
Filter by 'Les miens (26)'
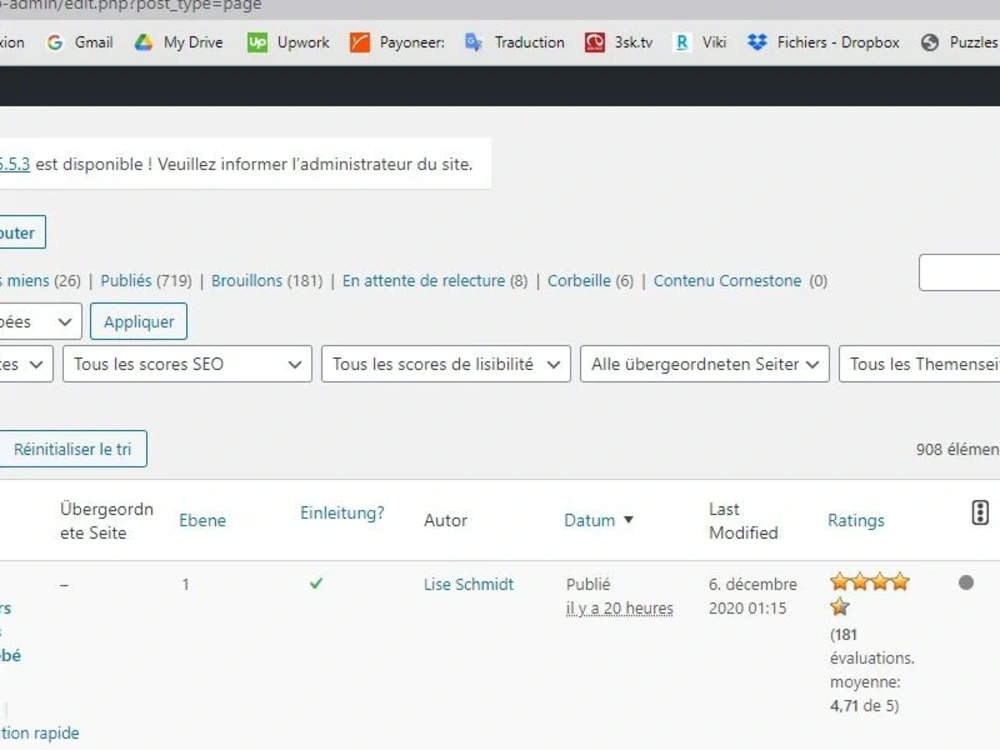(x=40, y=281)
